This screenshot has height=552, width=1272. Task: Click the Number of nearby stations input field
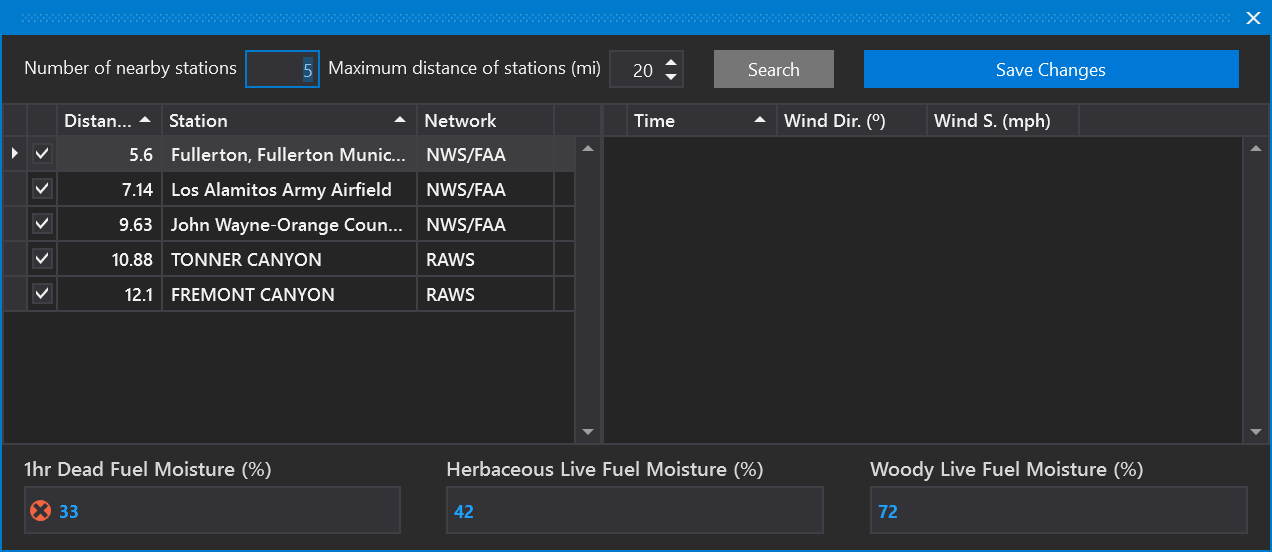[x=282, y=70]
